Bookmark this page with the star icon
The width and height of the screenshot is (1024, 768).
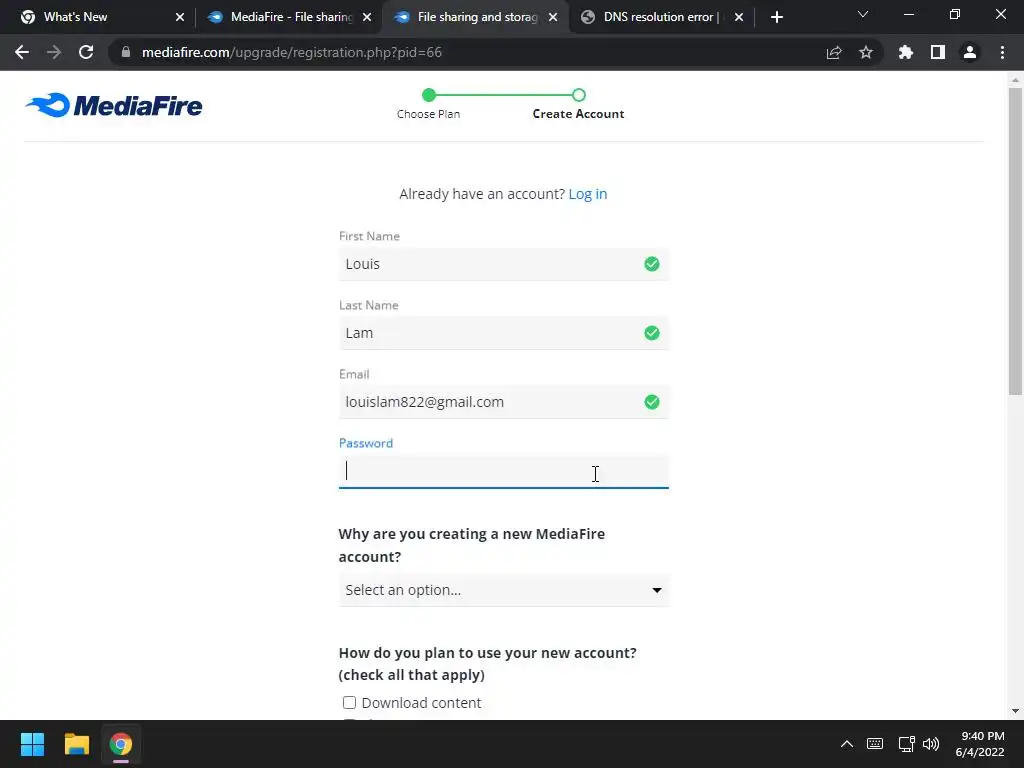pyautogui.click(x=866, y=52)
